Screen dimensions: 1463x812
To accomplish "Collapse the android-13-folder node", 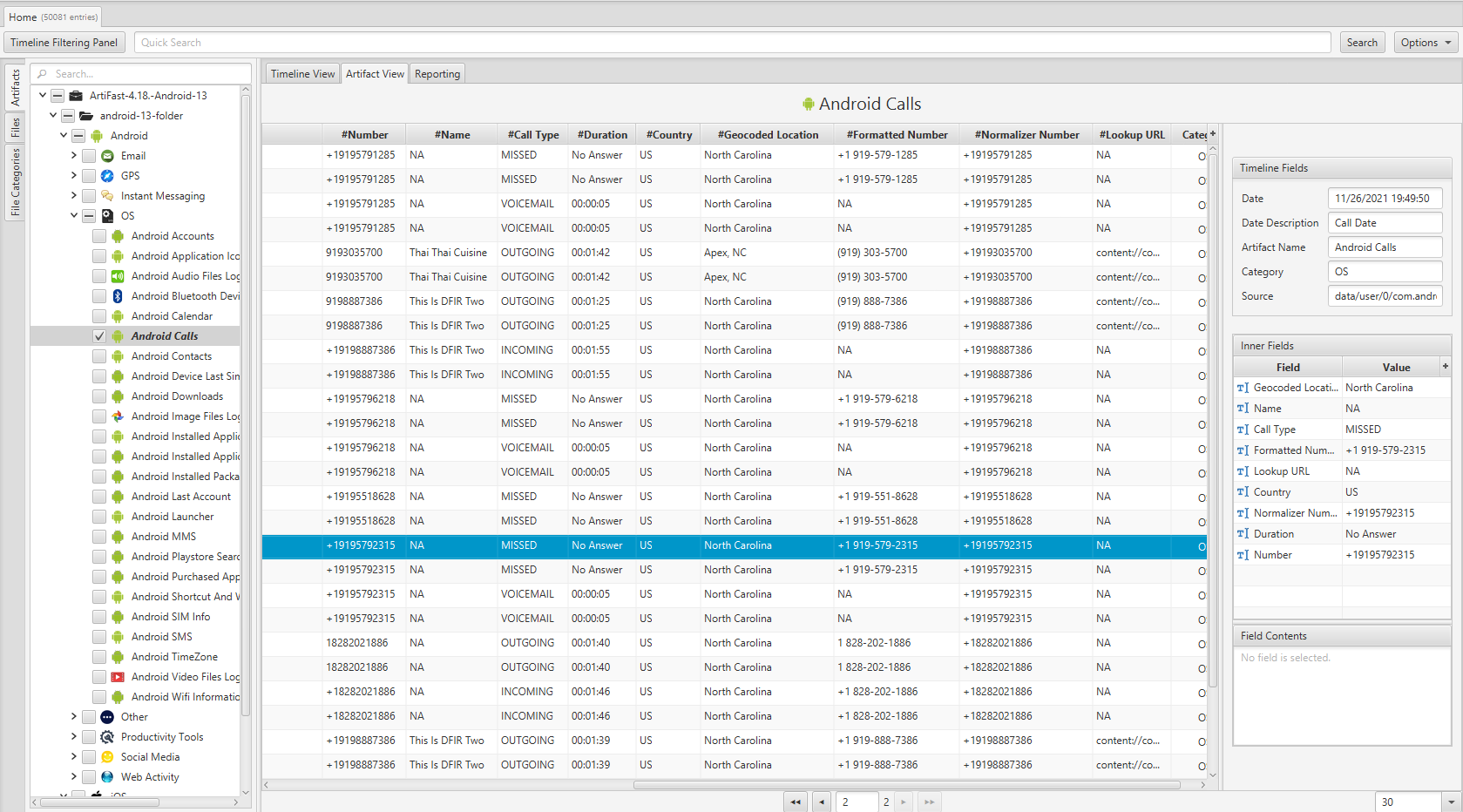I will tap(53, 115).
